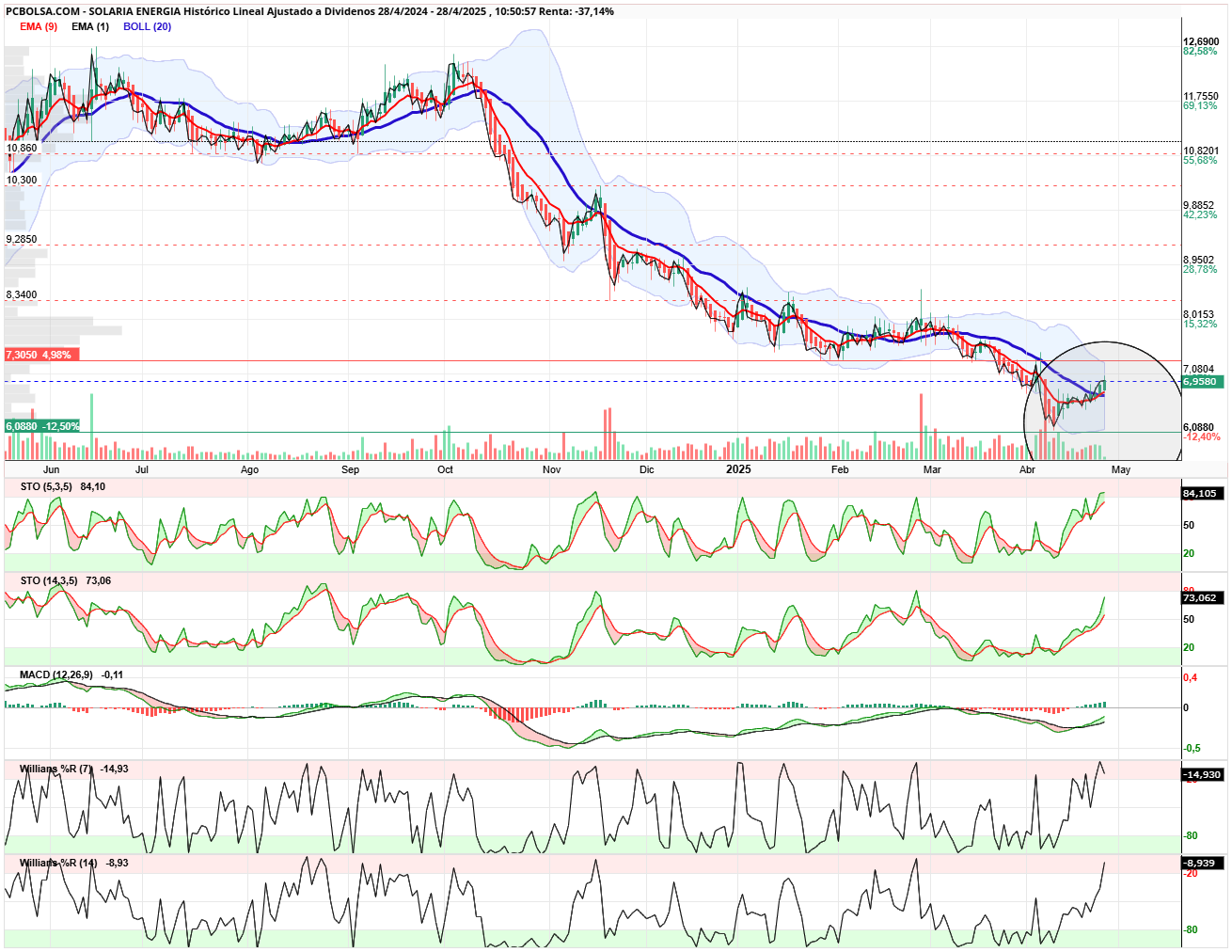
Task: Click the 12,6900 price axis label
Action: pyautogui.click(x=1201, y=41)
